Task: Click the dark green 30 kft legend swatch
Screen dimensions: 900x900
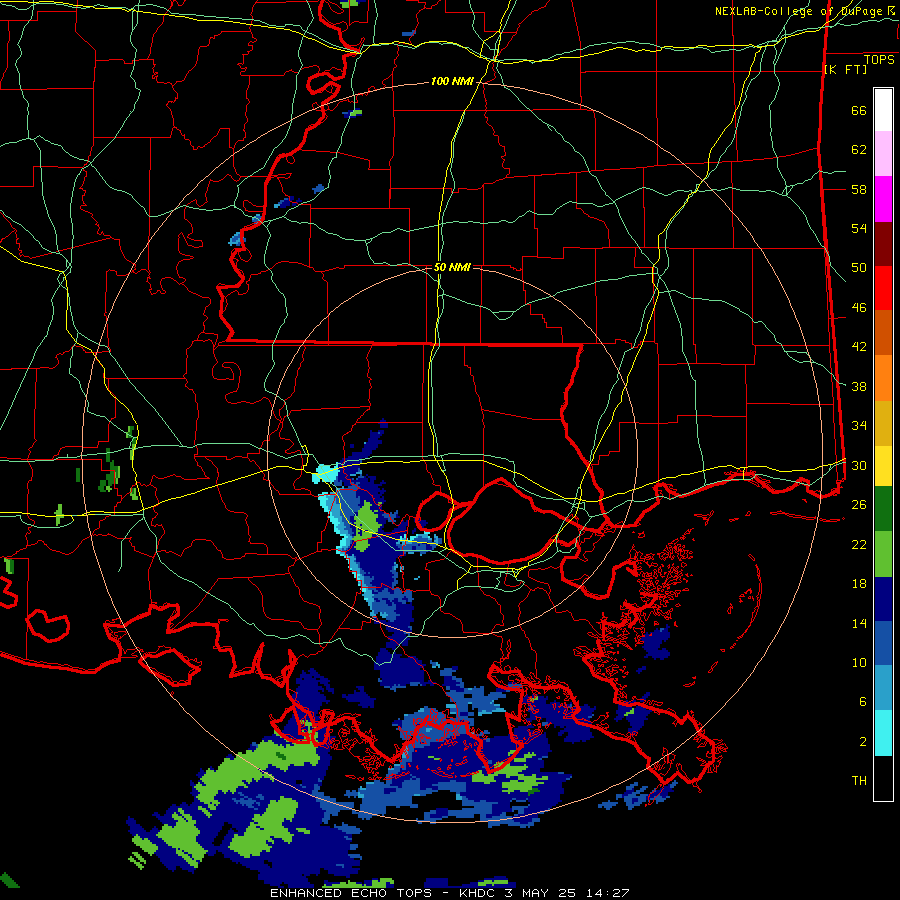Action: (x=883, y=509)
